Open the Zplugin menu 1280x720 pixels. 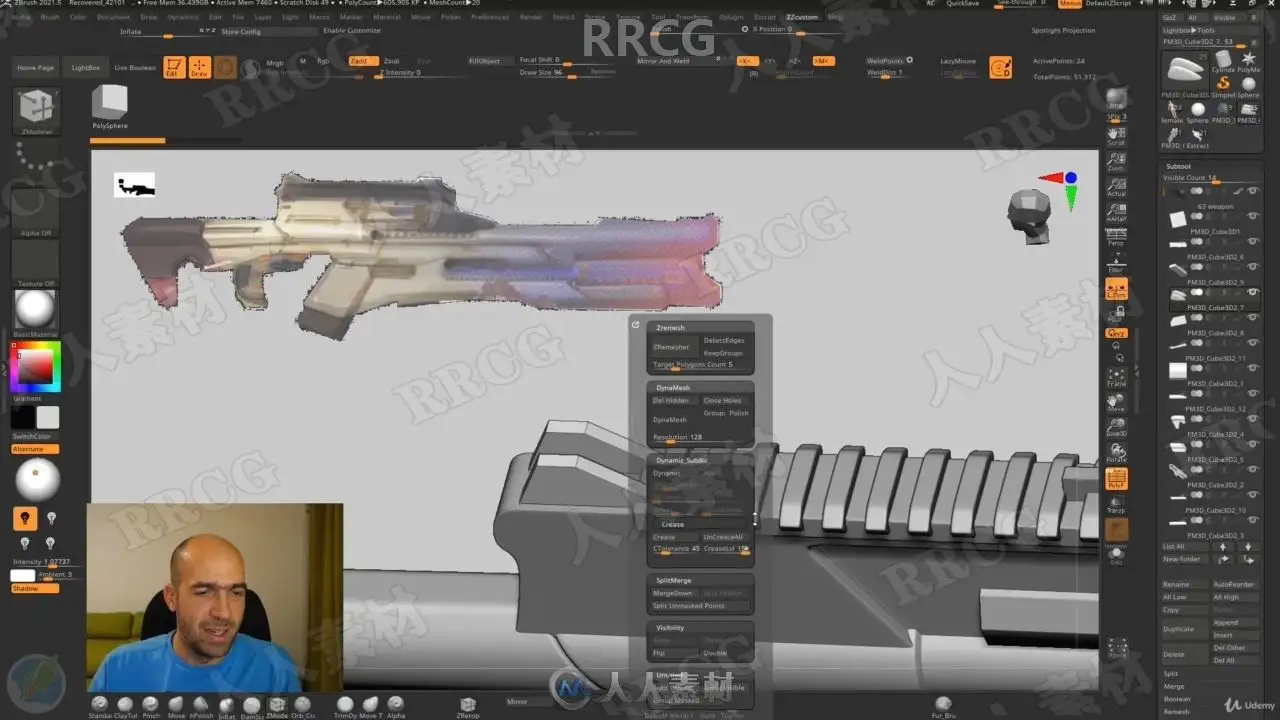click(731, 17)
